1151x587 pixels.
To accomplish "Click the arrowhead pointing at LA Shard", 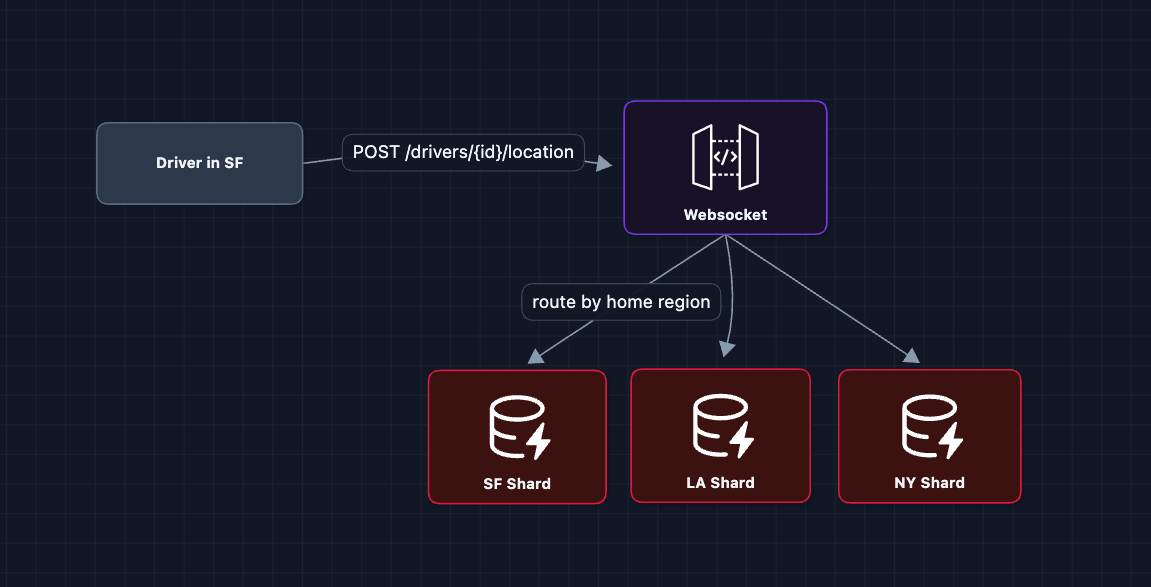I will point(727,348).
